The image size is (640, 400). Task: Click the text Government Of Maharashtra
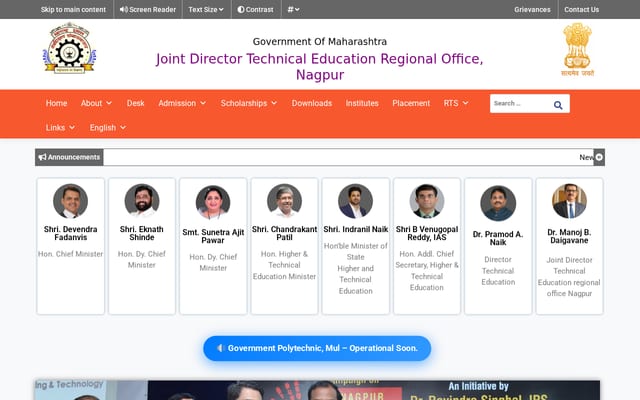point(320,42)
